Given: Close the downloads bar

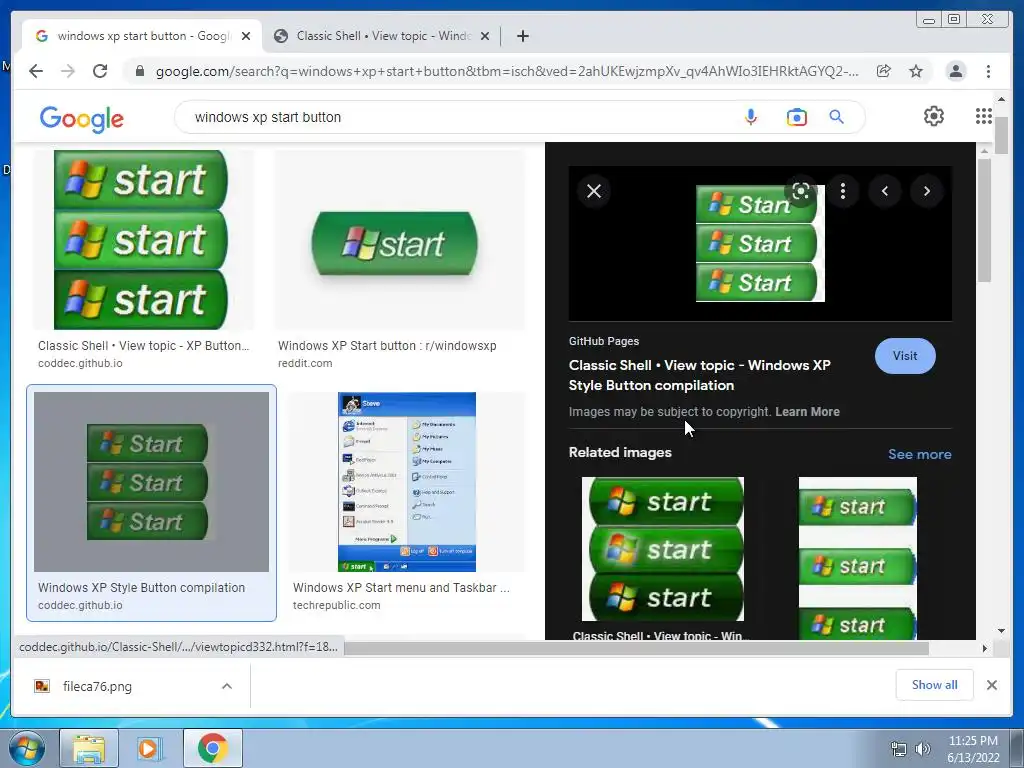Looking at the screenshot, I should (x=991, y=685).
